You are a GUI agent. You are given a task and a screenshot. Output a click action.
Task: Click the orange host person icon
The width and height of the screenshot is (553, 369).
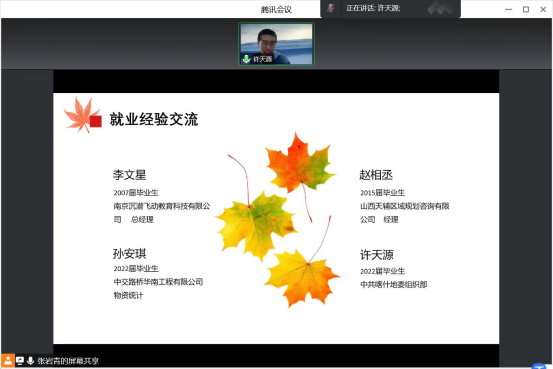click(x=7, y=361)
